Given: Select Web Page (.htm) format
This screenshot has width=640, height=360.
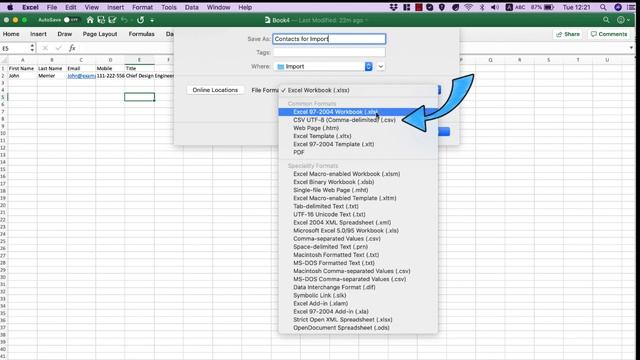Looking at the screenshot, I should pos(358,128).
